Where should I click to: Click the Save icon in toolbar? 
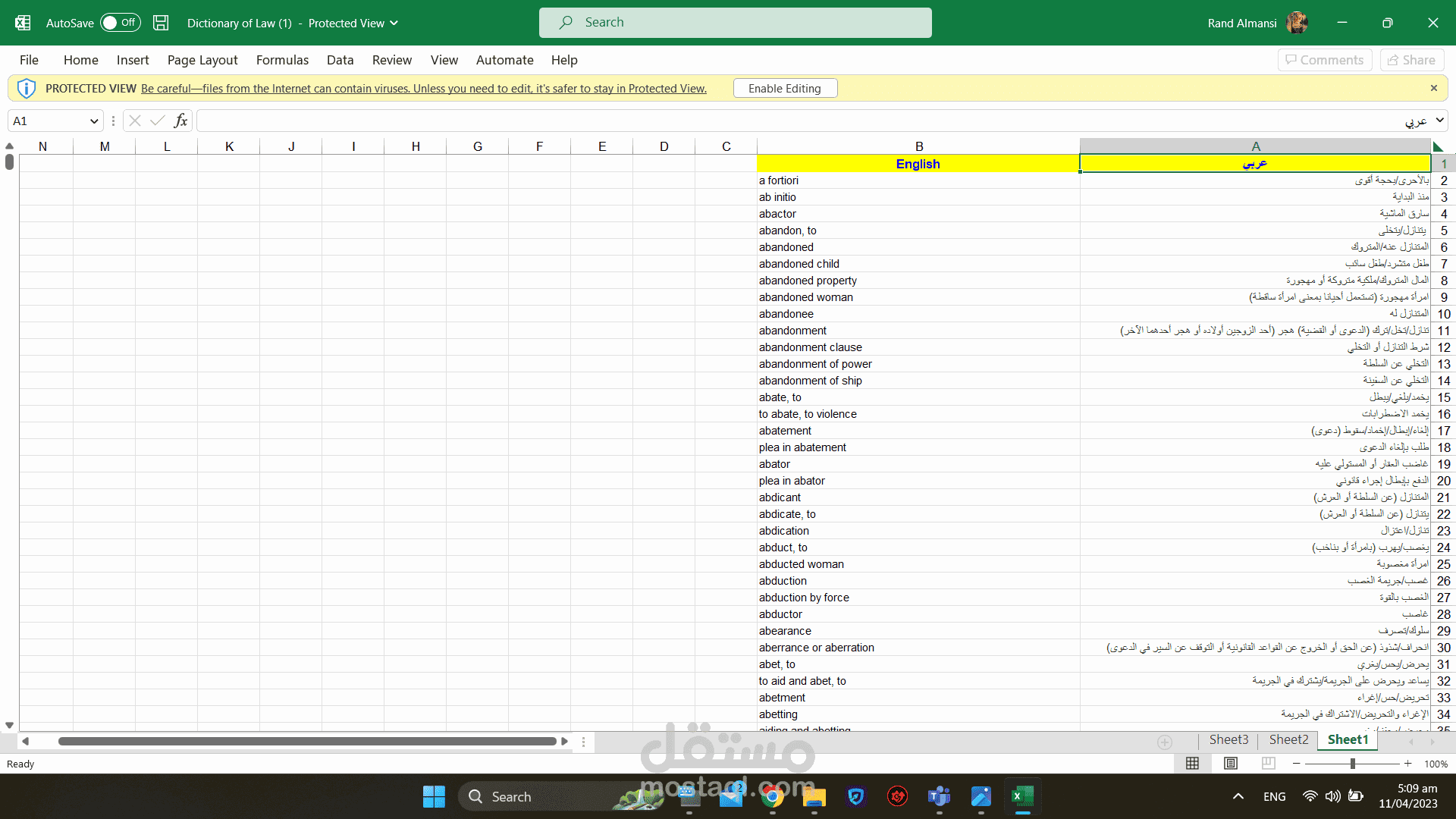pyautogui.click(x=160, y=22)
